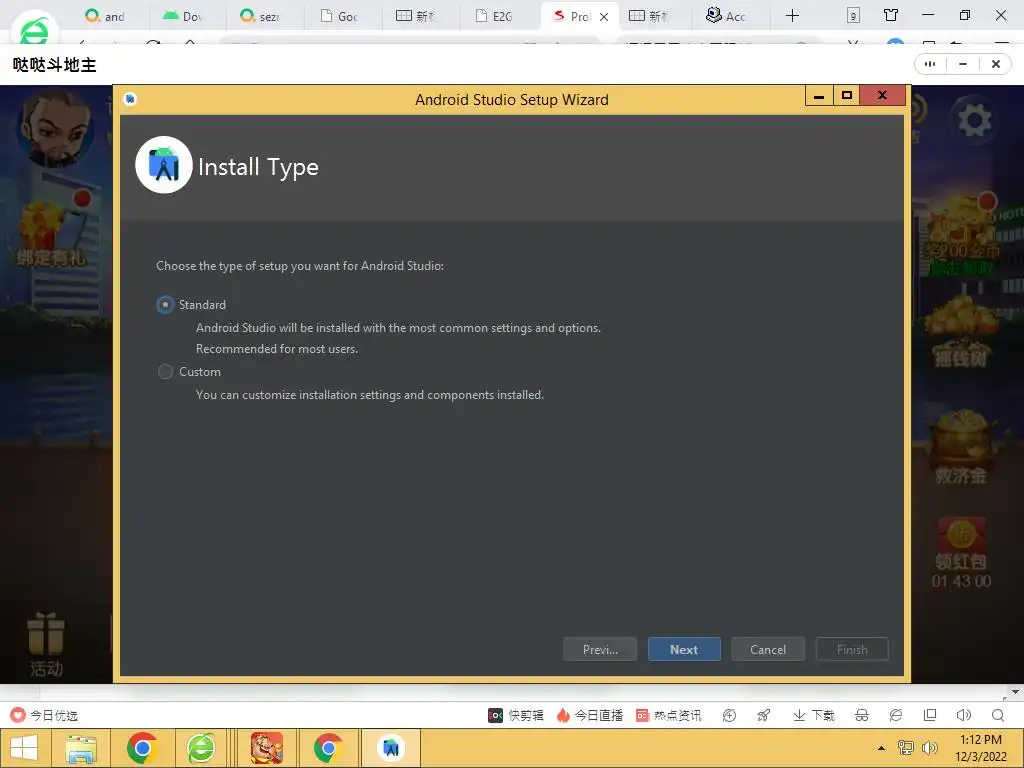Open a new browser tab with plus

tap(792, 16)
